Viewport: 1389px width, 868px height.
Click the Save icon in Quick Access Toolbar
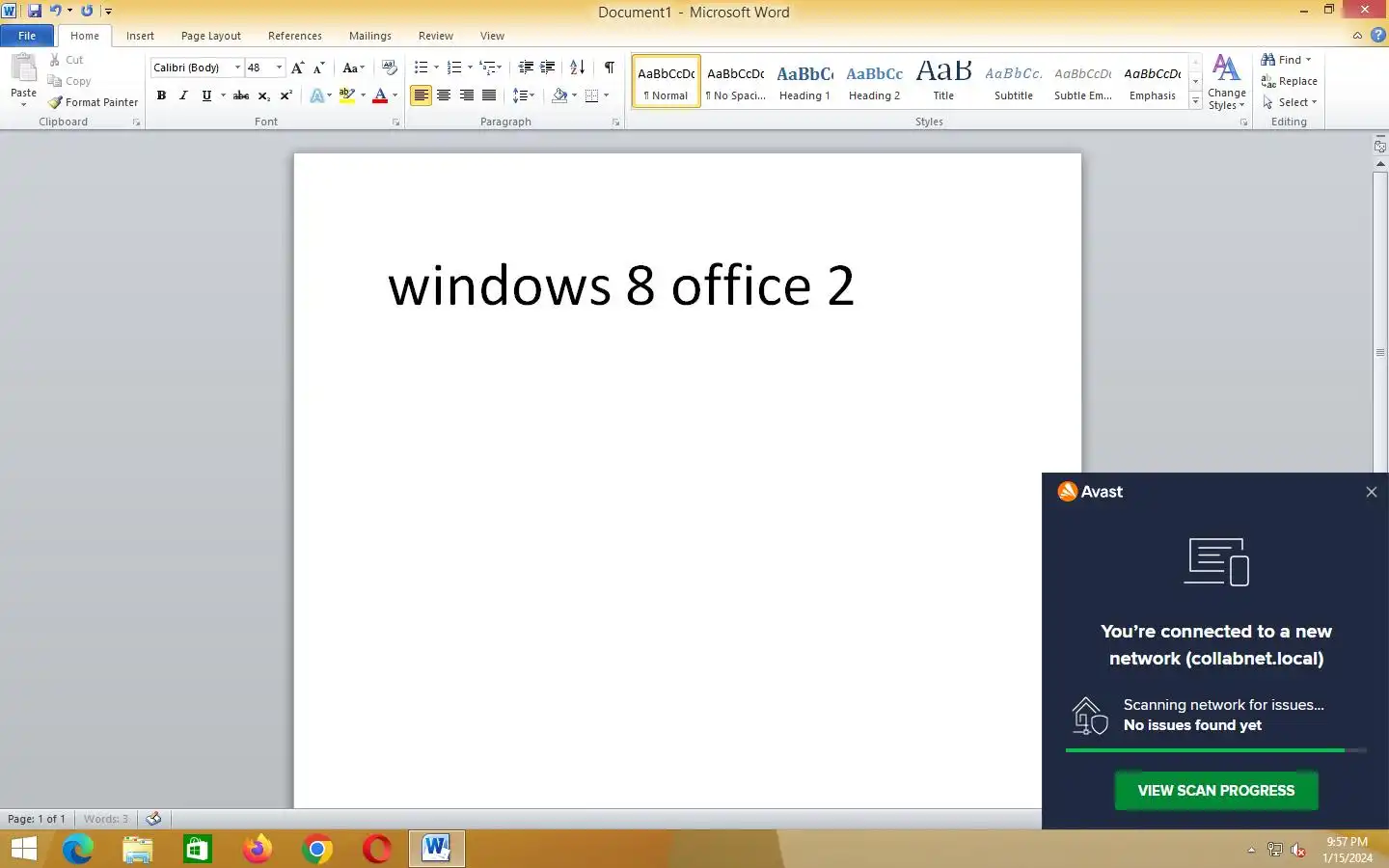click(x=35, y=11)
